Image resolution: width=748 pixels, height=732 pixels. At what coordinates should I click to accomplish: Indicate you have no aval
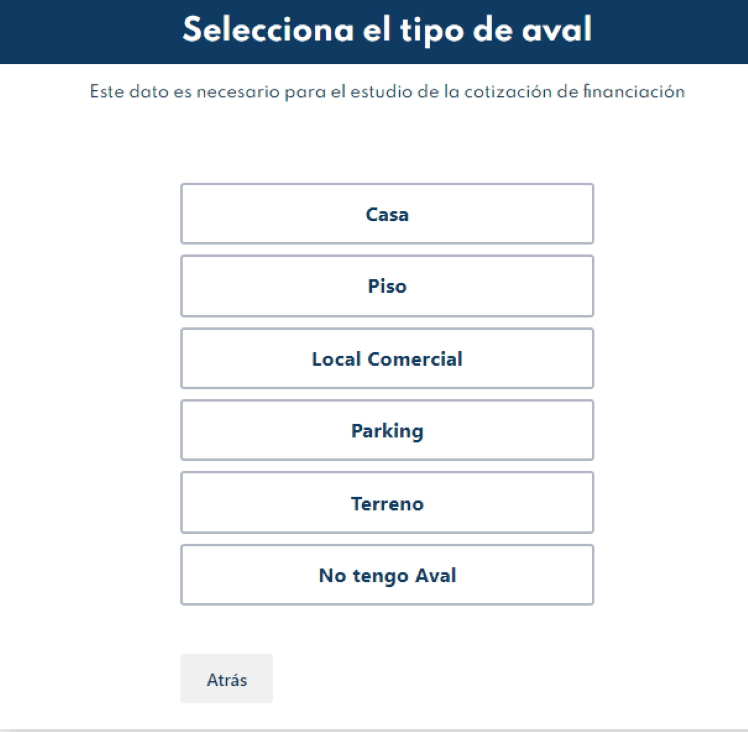coord(387,575)
